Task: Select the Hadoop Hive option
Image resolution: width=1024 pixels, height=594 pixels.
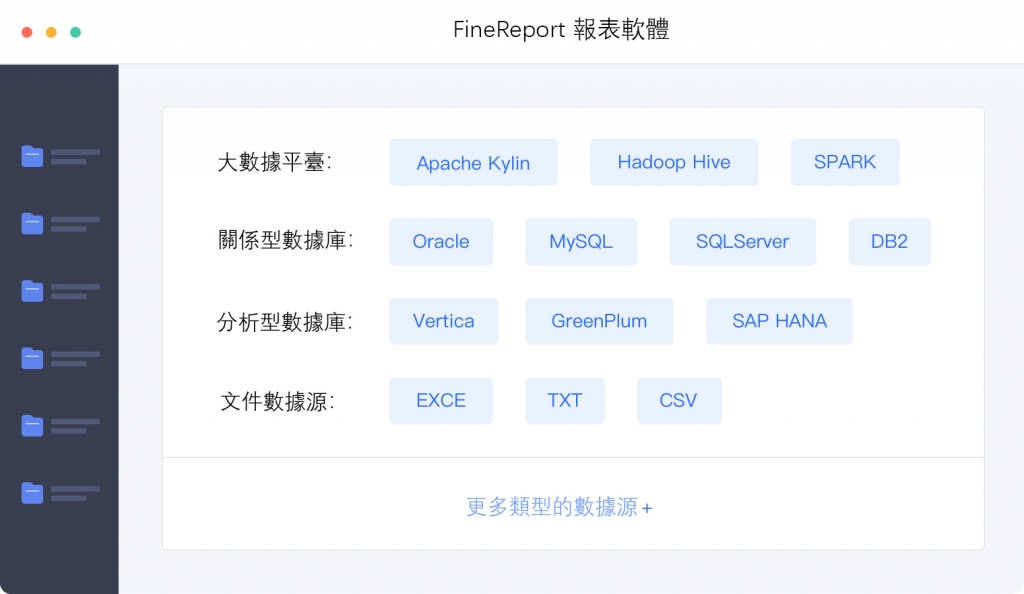Action: [x=673, y=162]
